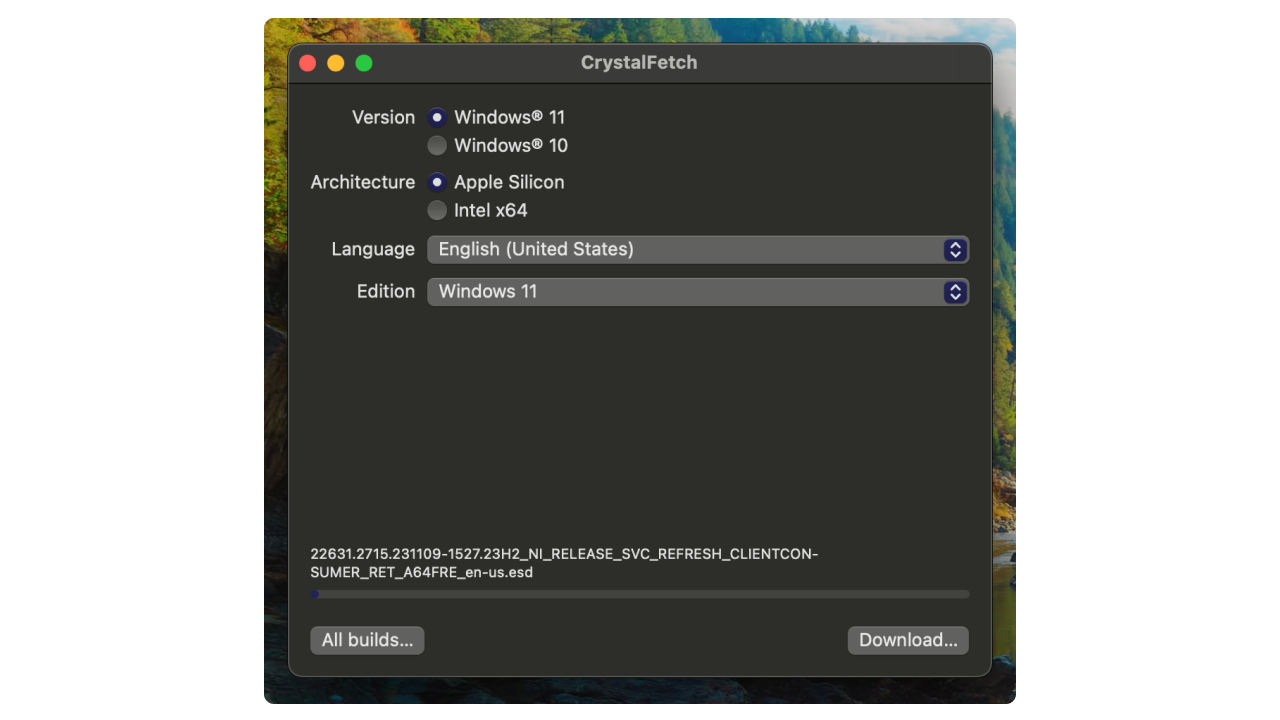
Task: Click the CrystalFetch title bar text
Action: (639, 62)
